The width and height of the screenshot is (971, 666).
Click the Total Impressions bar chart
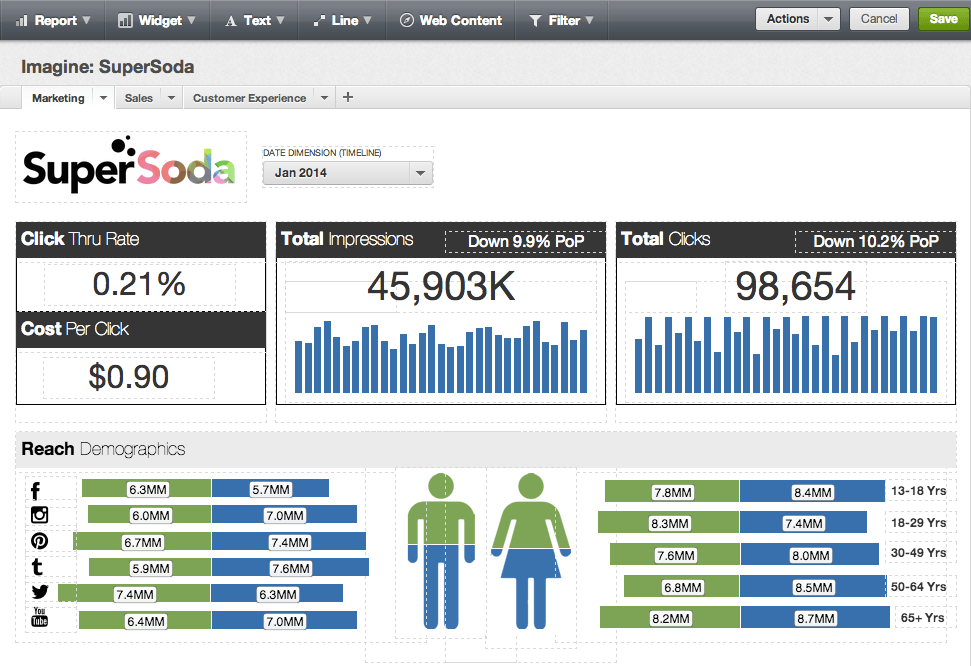tap(441, 357)
